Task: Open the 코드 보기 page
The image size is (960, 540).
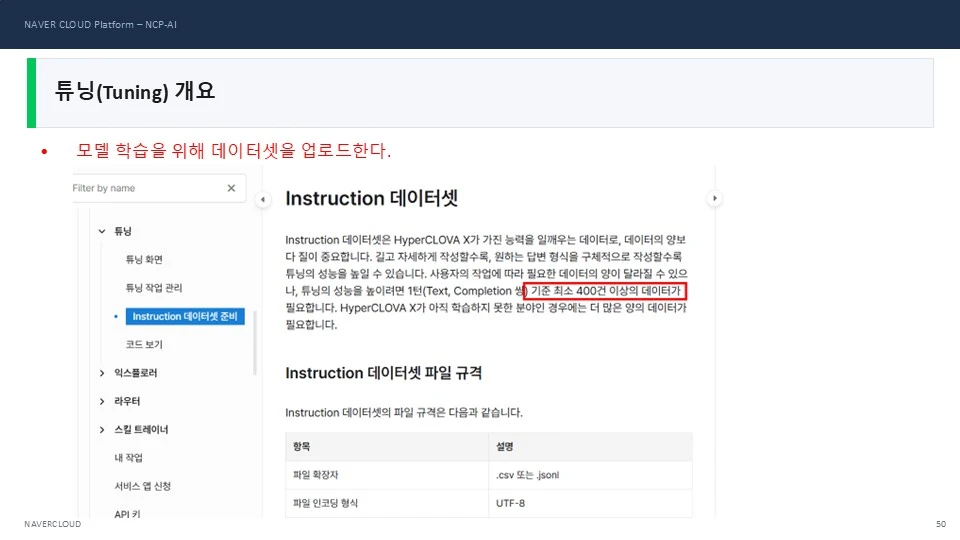Action: point(144,345)
